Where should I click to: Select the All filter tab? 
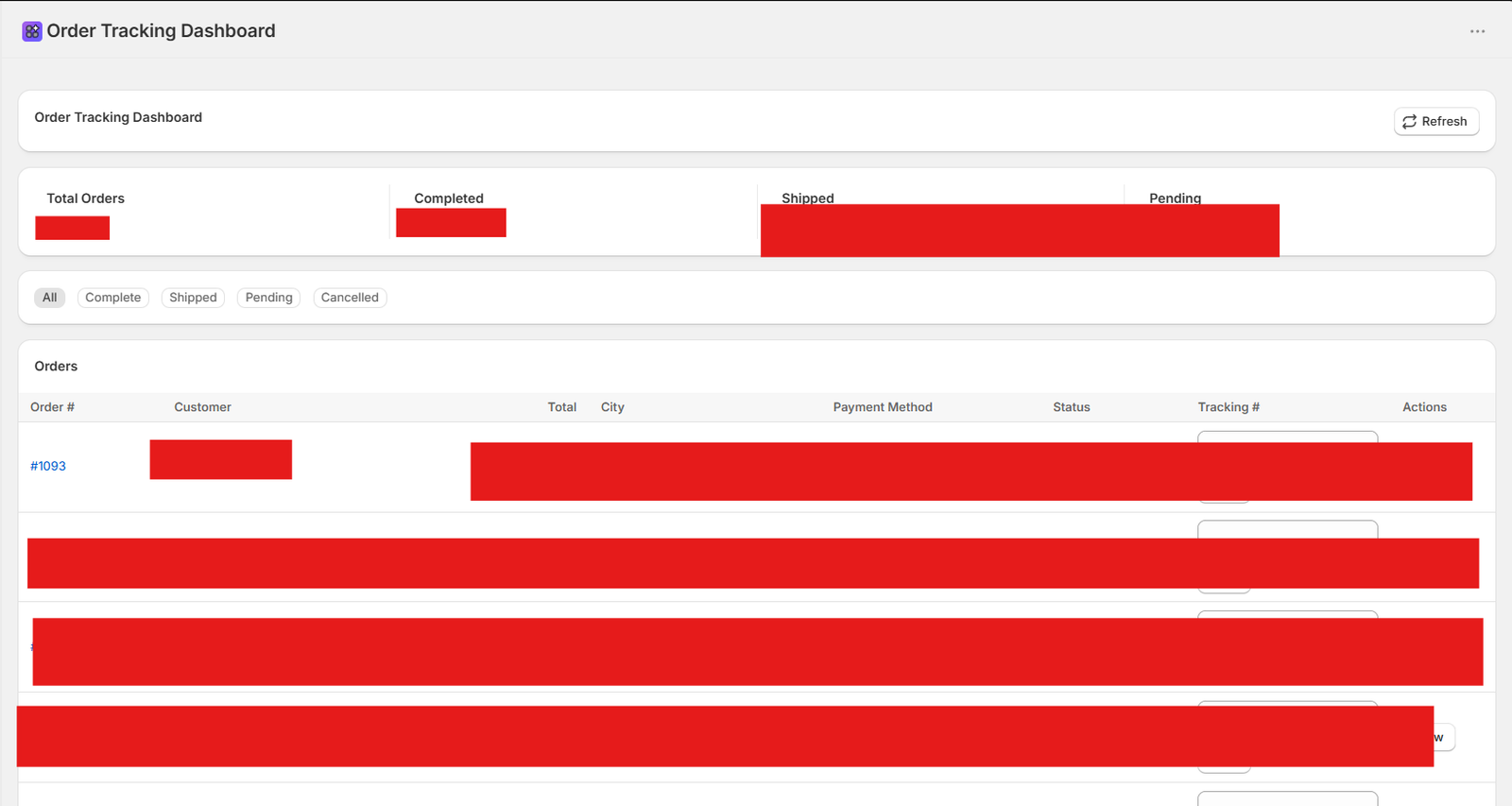(50, 298)
